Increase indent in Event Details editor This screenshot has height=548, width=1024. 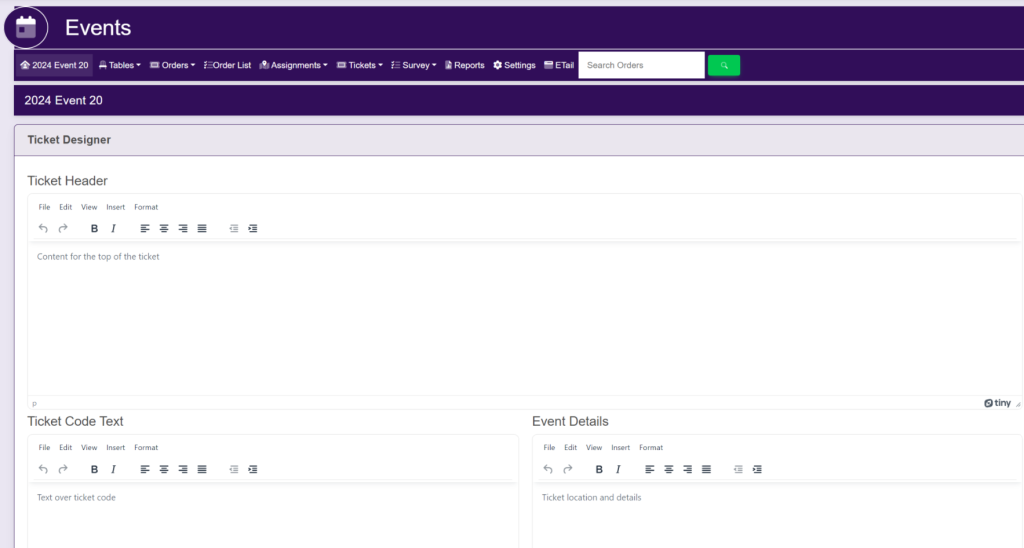(757, 469)
